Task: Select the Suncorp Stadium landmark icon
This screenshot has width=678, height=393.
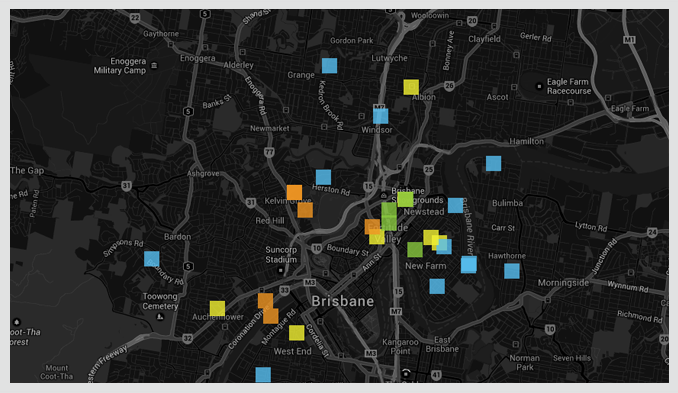Action: (280, 271)
